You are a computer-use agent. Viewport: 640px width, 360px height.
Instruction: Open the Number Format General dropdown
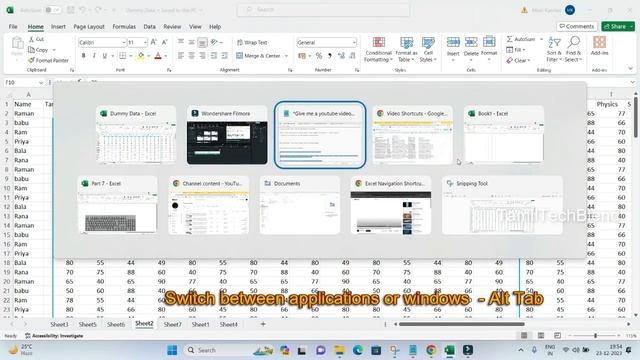[354, 42]
